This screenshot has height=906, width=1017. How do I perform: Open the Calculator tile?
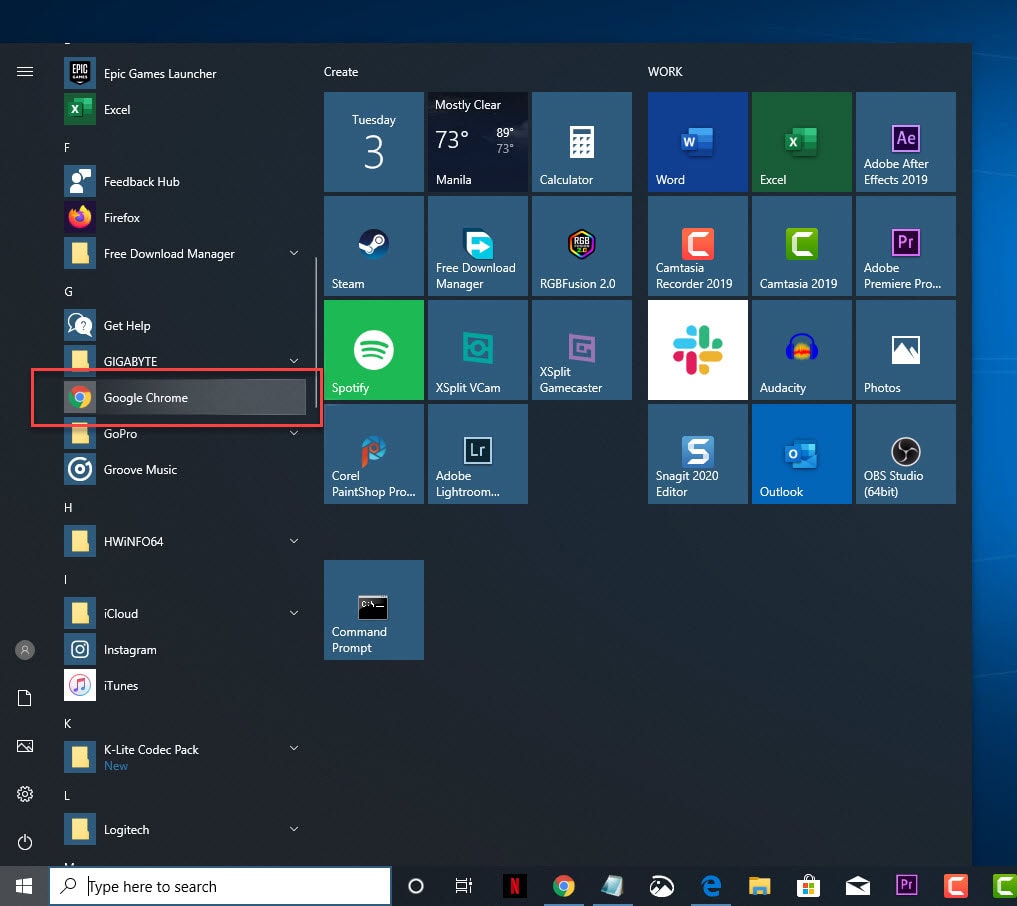point(582,142)
